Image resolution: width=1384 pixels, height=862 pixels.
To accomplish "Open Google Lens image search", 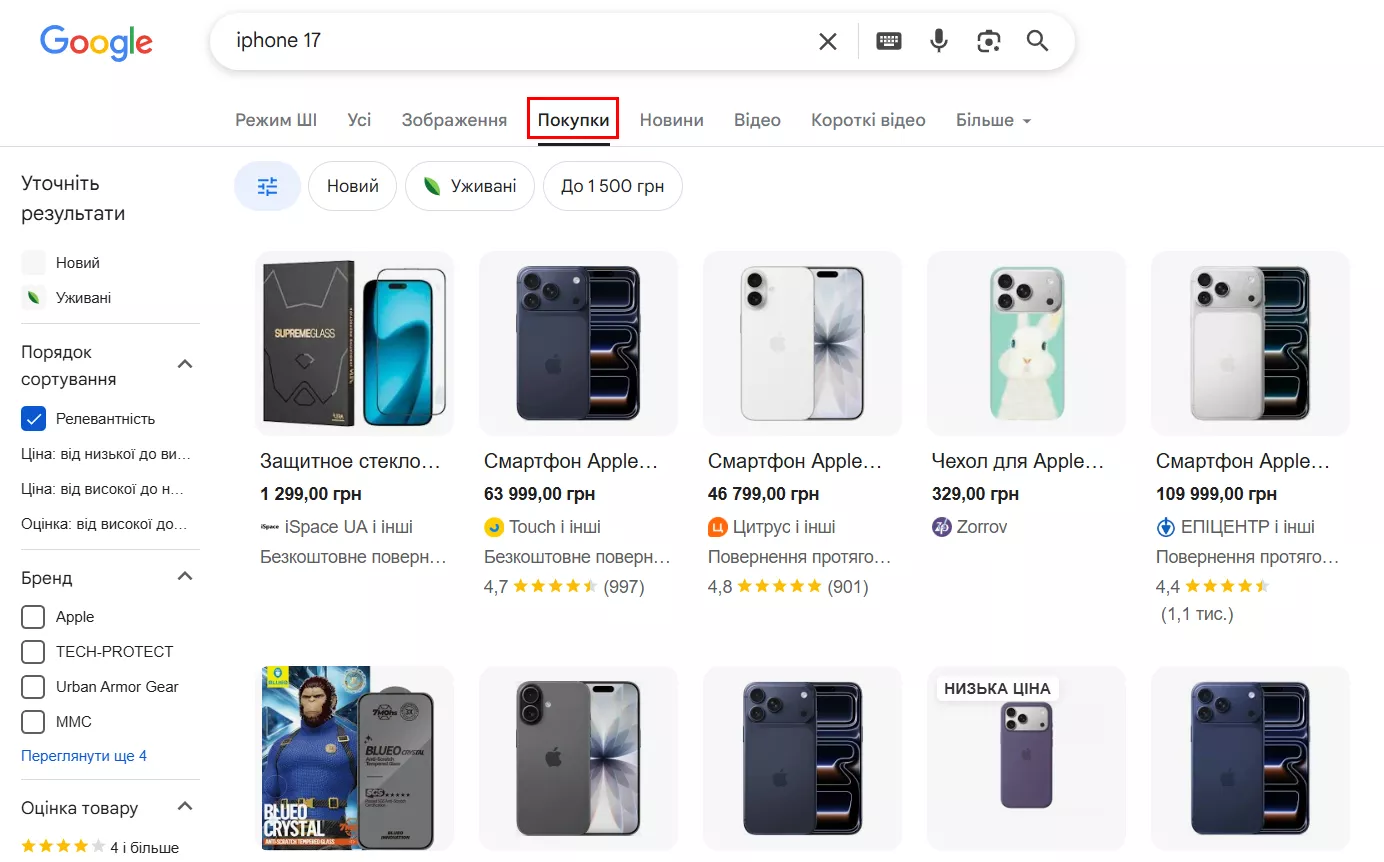I will click(x=988, y=41).
